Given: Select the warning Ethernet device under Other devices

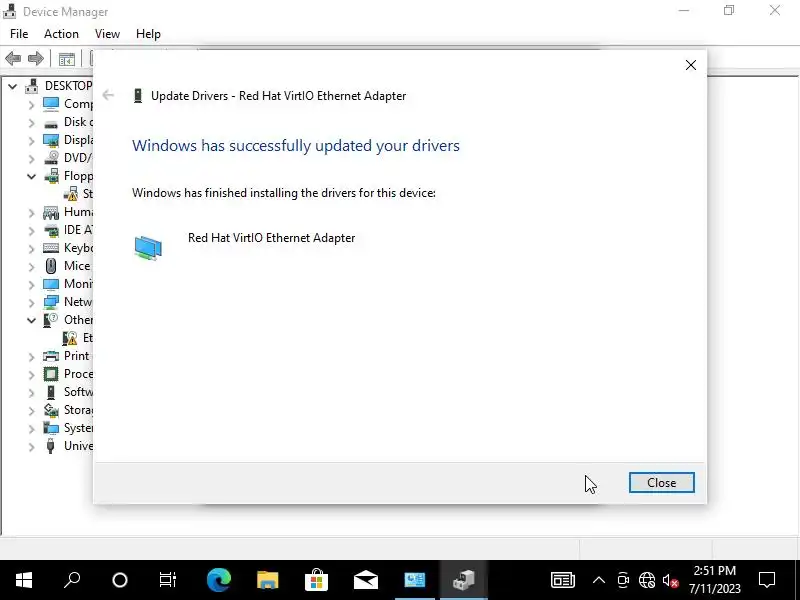Looking at the screenshot, I should coord(70,338).
